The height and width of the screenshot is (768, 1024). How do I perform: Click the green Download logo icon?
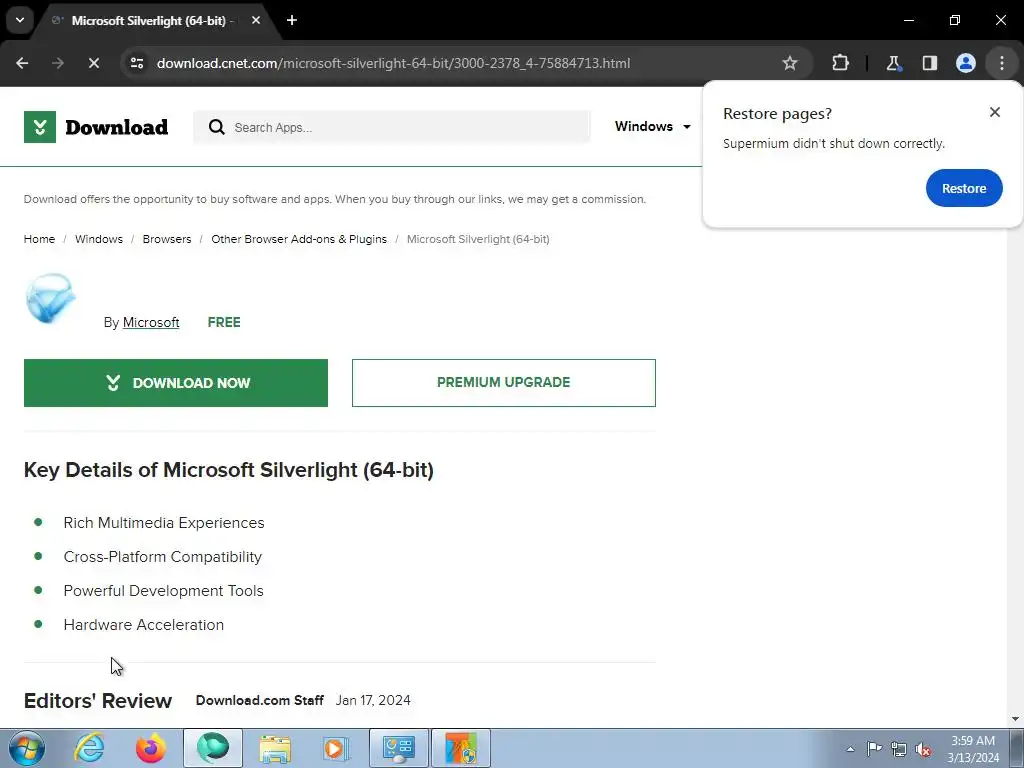[40, 127]
